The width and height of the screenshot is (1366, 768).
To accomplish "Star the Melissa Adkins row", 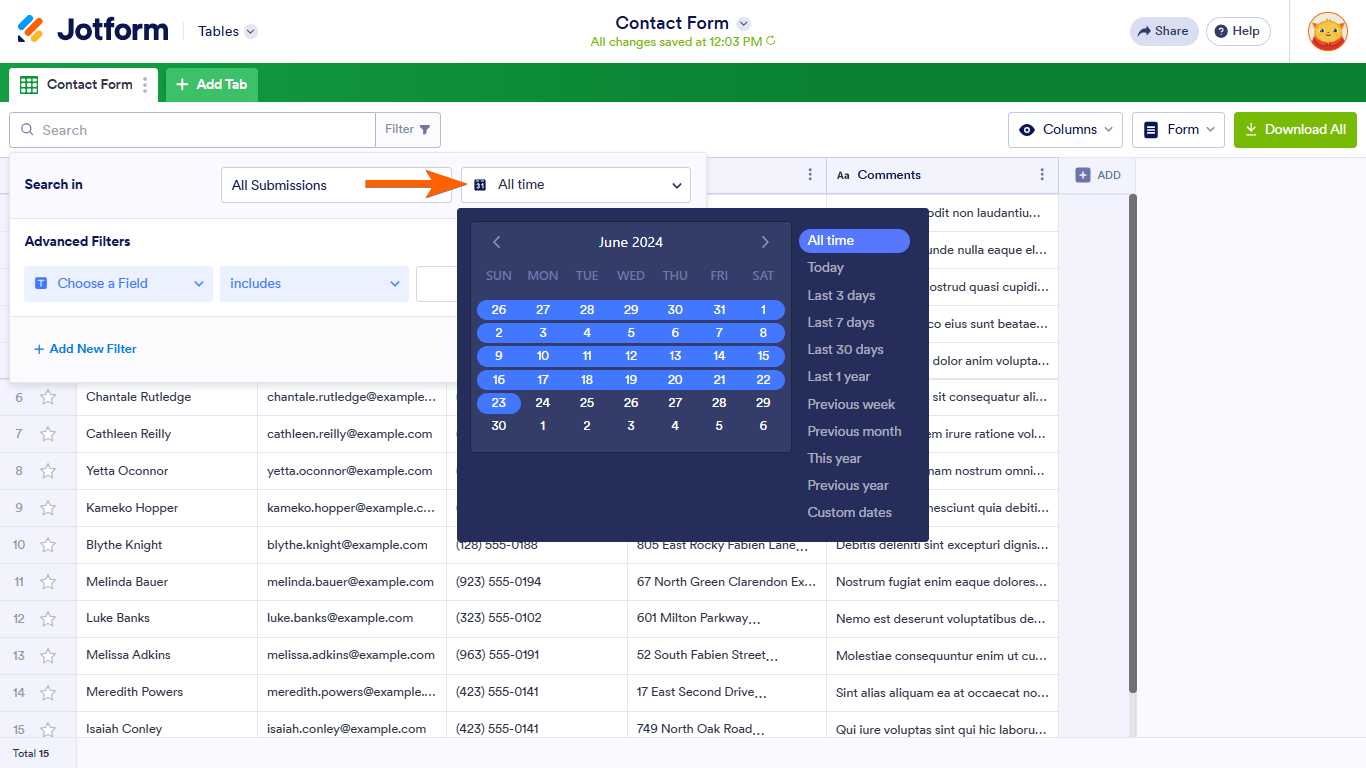I will click(x=48, y=655).
